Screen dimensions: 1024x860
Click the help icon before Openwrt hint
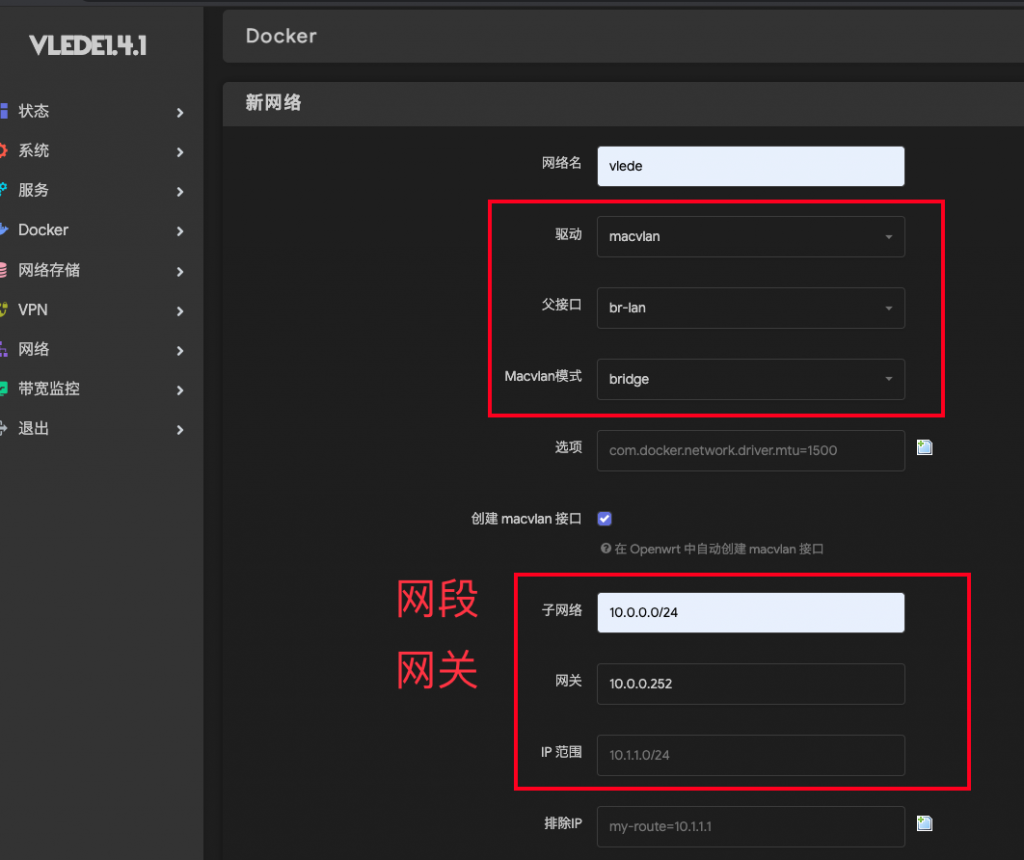coord(605,549)
